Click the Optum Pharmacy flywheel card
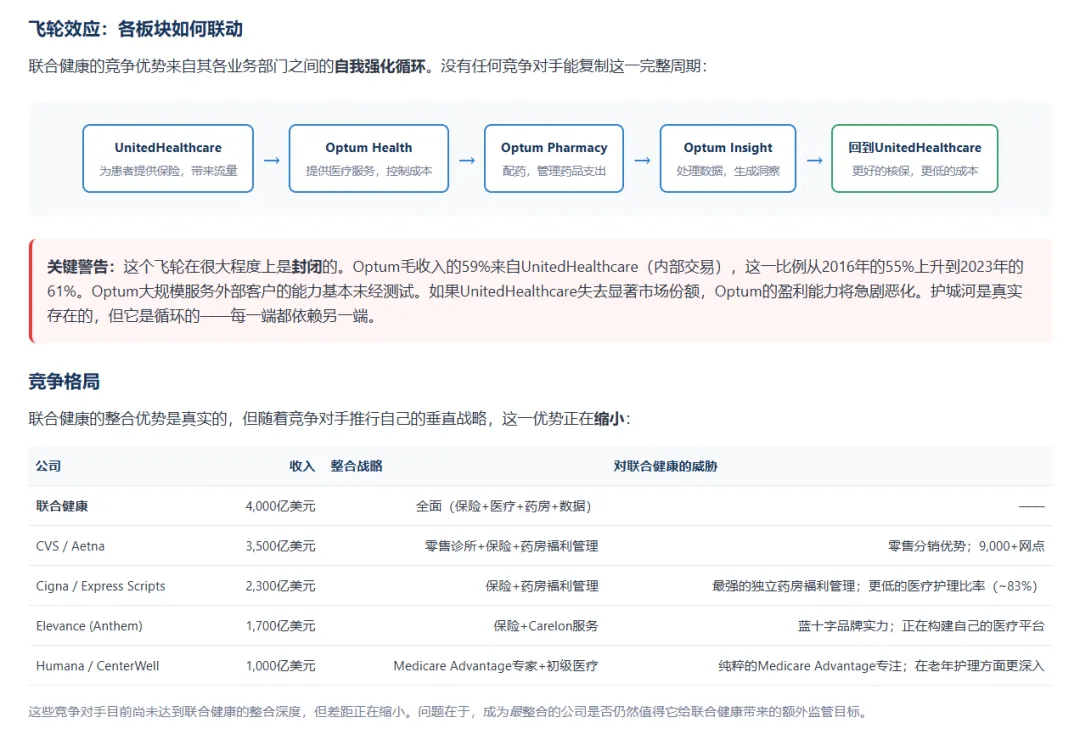The image size is (1080, 740). [554, 158]
